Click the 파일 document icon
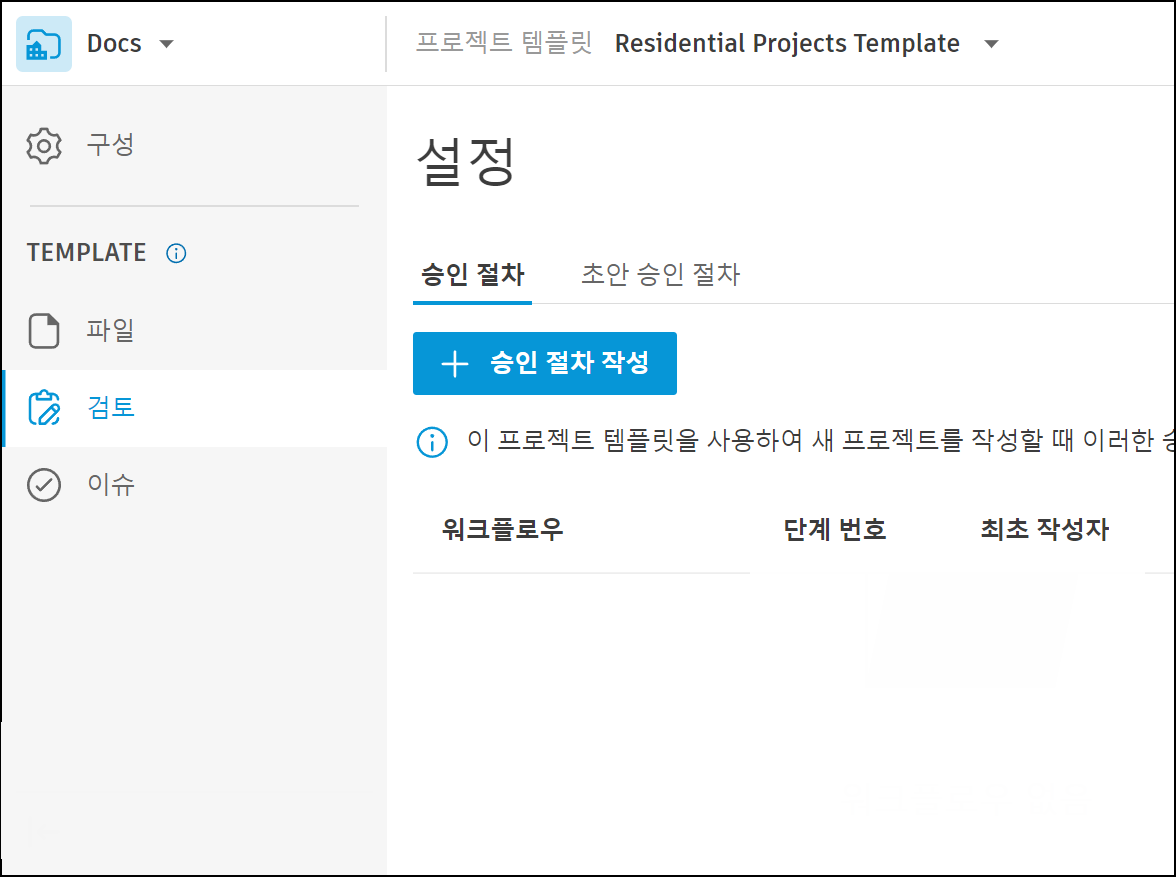1176x877 pixels. 44,331
